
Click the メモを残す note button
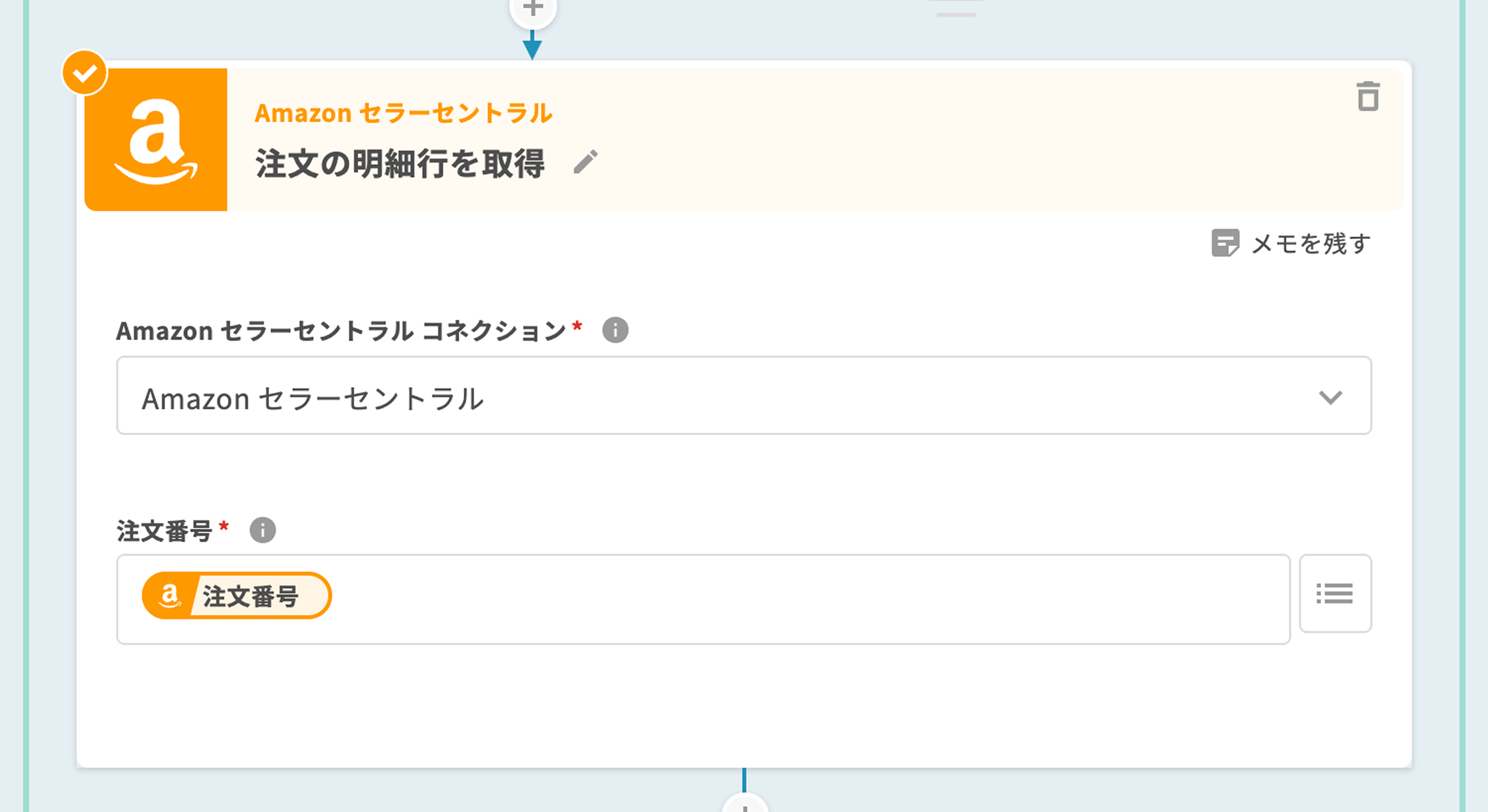[x=1291, y=244]
